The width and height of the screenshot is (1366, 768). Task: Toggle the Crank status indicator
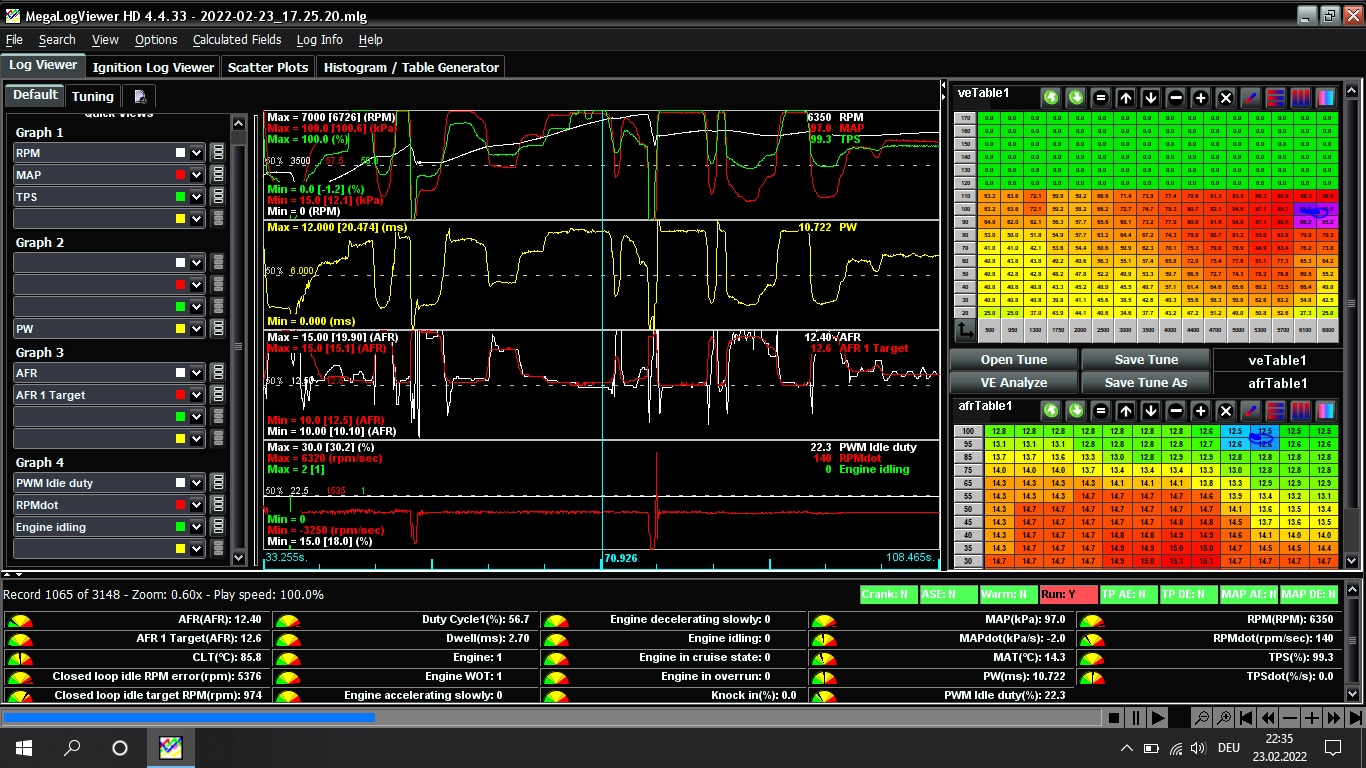pyautogui.click(x=888, y=594)
